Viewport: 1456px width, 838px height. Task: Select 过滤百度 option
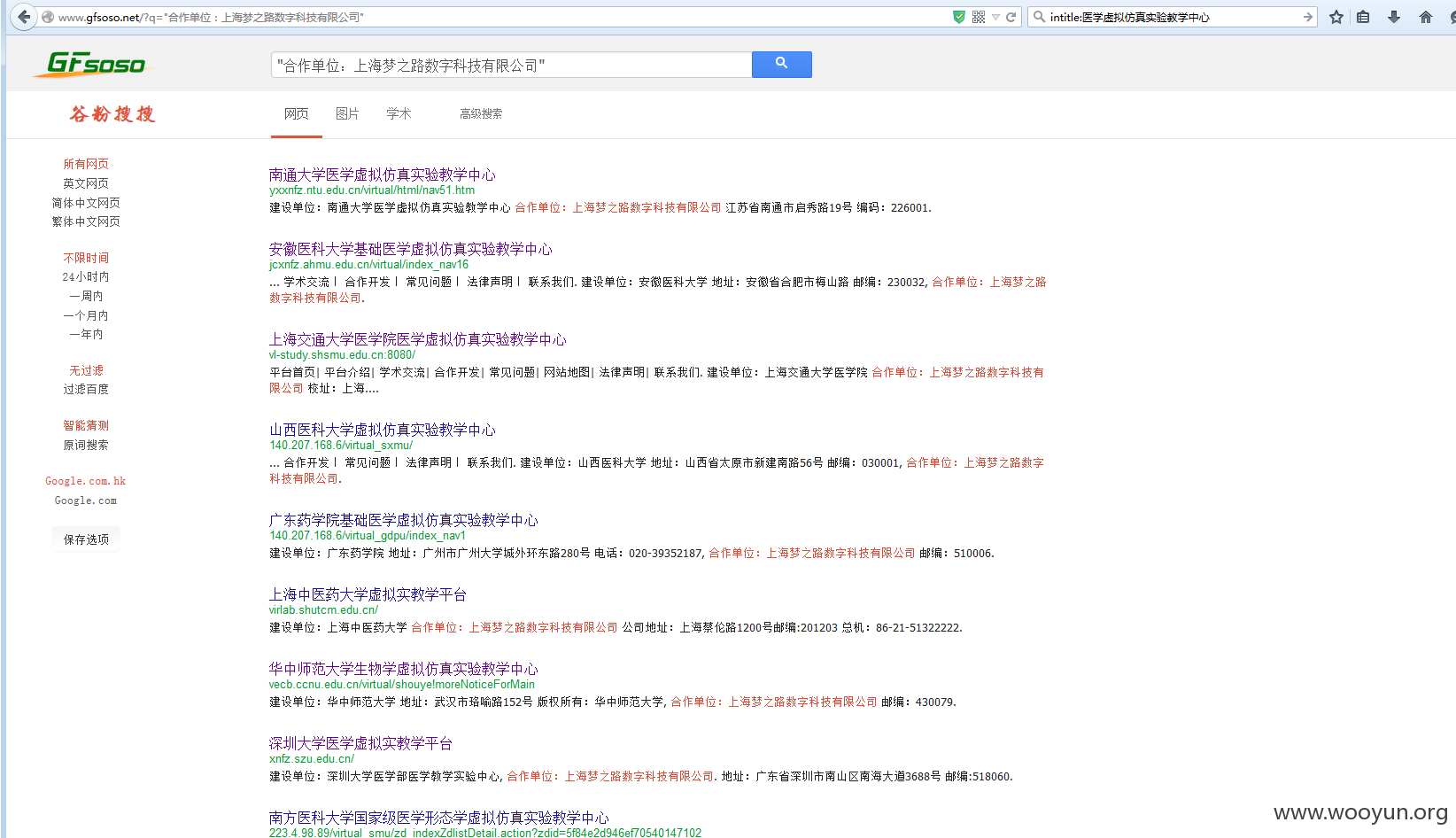pos(86,389)
